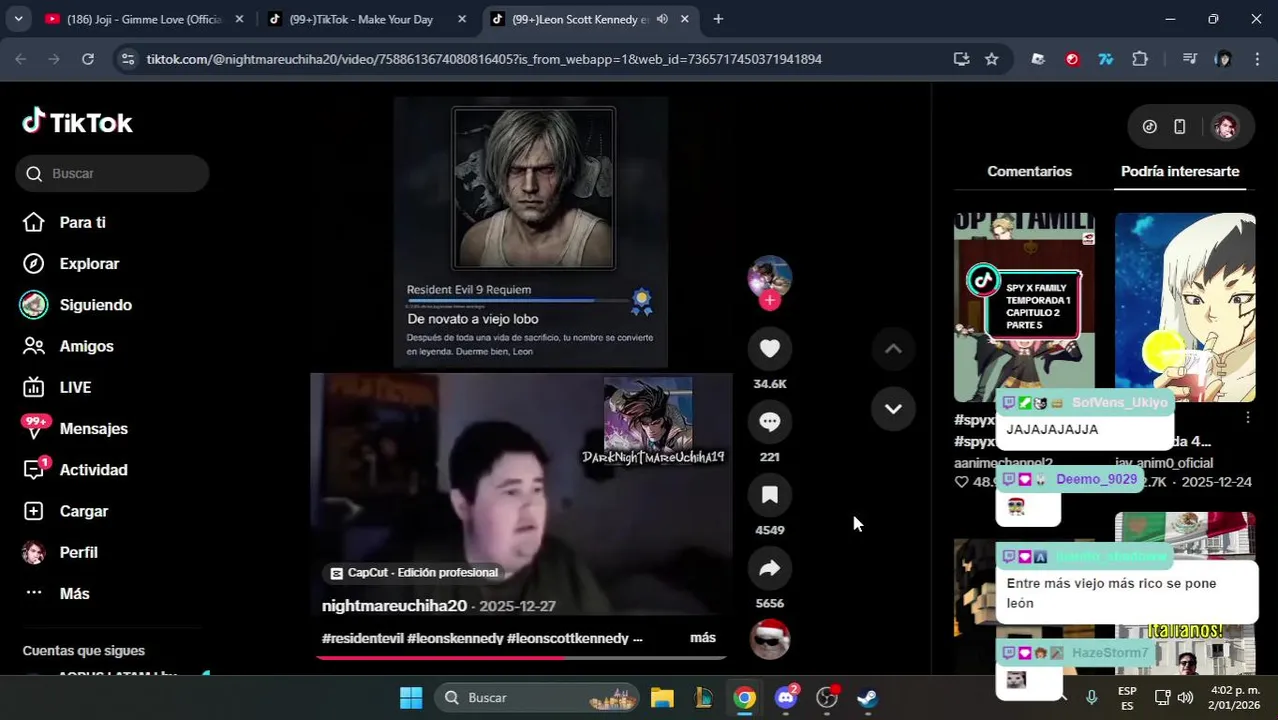This screenshot has height=720, width=1278.
Task: Click the search field Buscar in TikTok
Action: pos(112,173)
